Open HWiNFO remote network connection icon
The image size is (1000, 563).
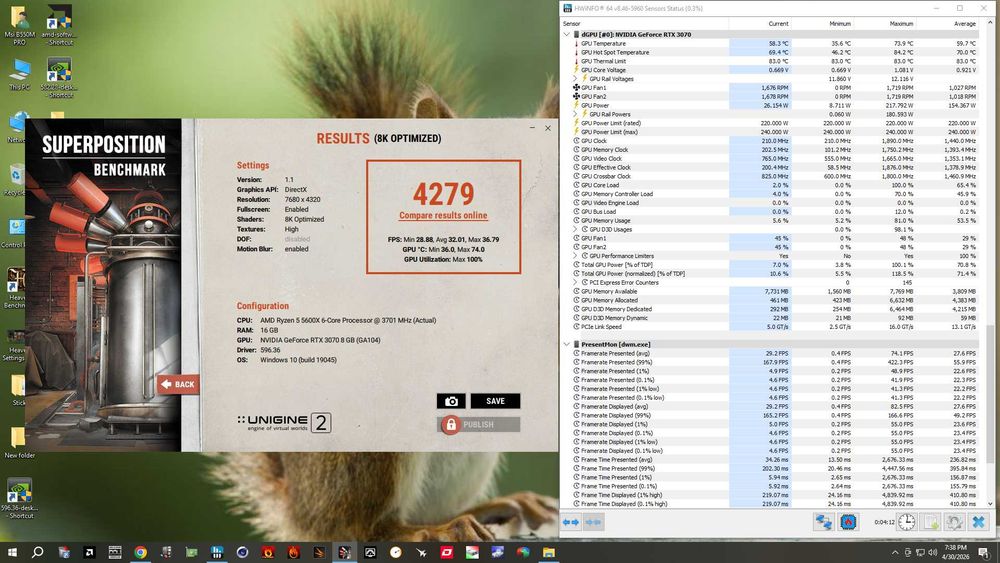[823, 522]
